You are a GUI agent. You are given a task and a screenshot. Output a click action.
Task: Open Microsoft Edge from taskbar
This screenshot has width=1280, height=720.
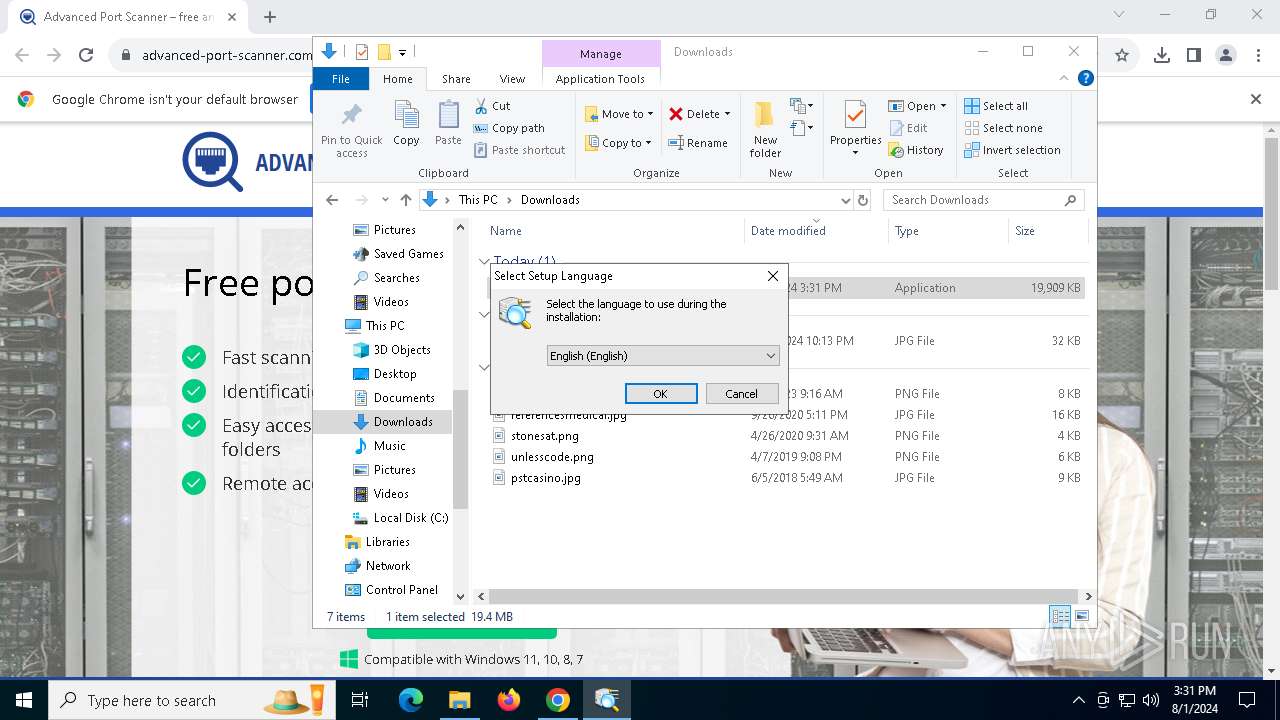click(x=411, y=700)
